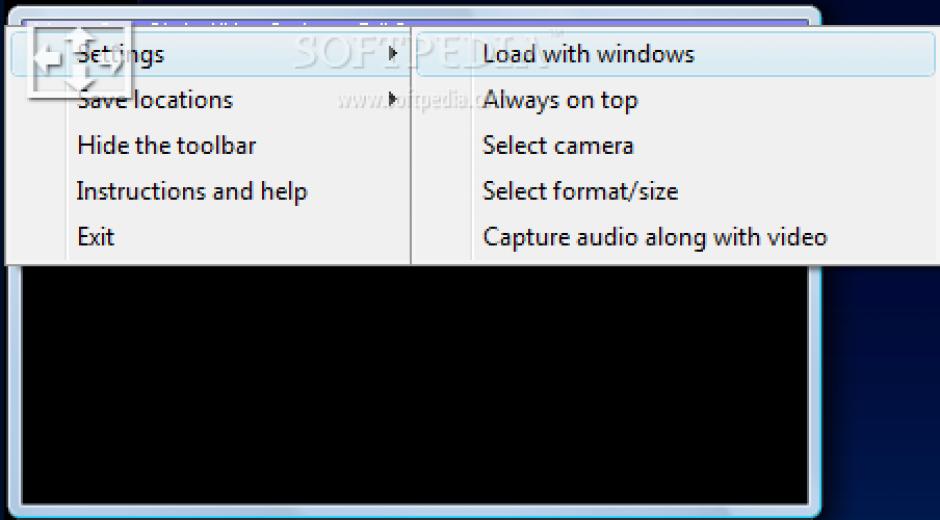The image size is (940, 520).
Task: Toggle Always on top setting
Action: point(676,100)
